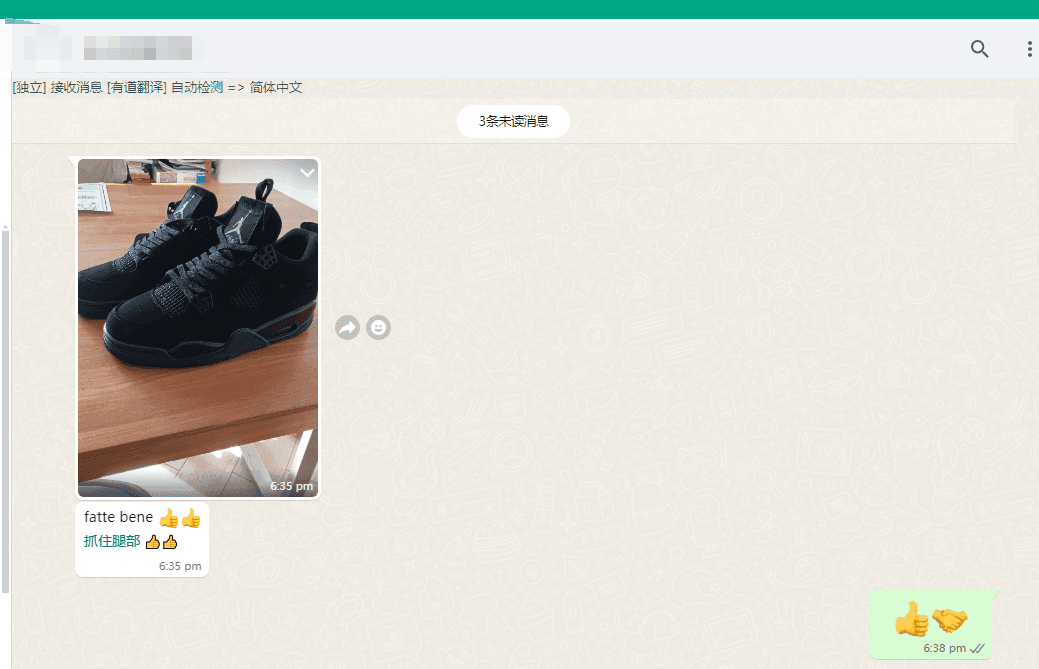This screenshot has height=669, width=1039.
Task: Click the double check marks on sent message
Action: (977, 648)
